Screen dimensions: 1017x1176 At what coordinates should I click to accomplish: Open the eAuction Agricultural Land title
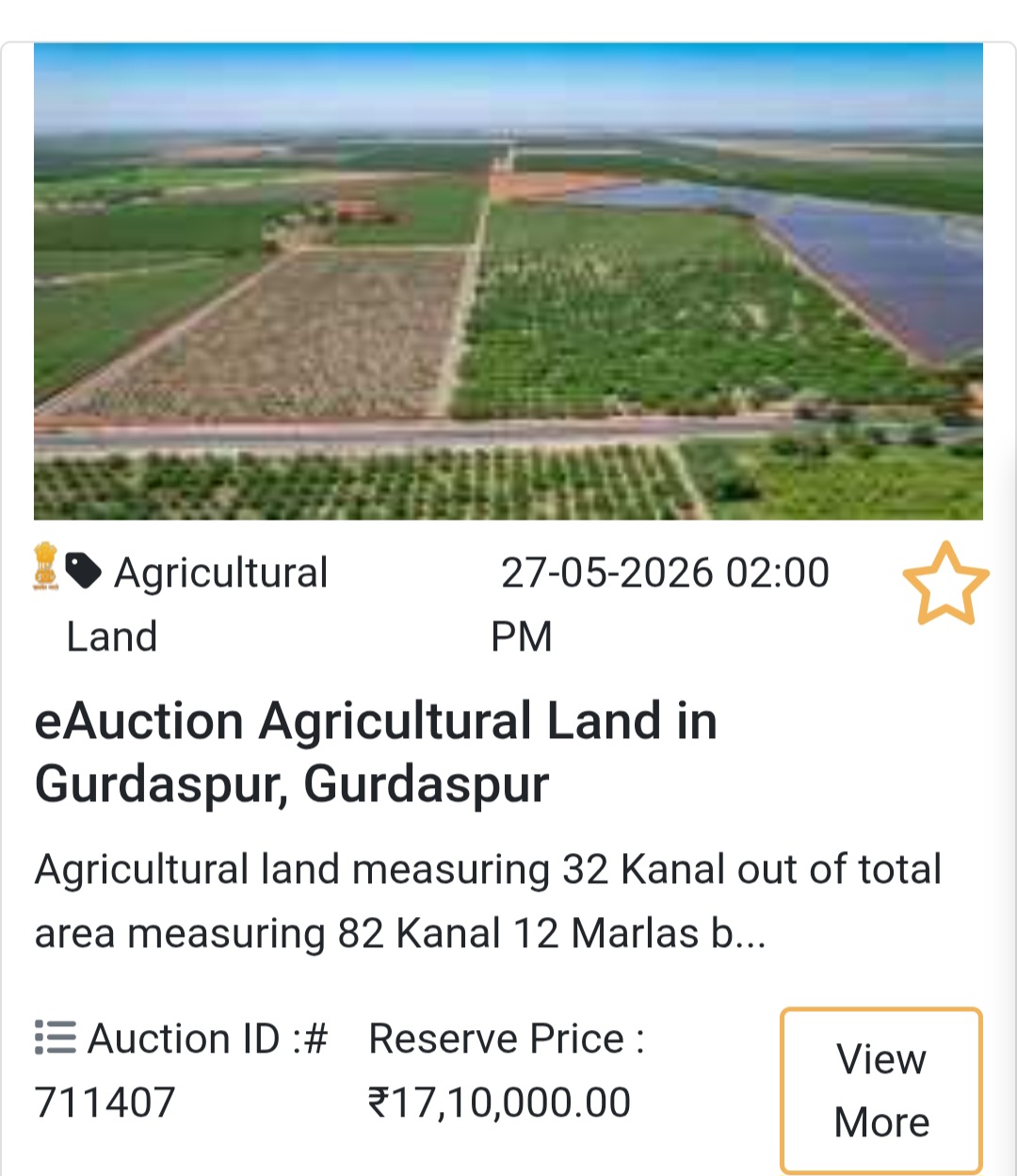[x=376, y=722]
